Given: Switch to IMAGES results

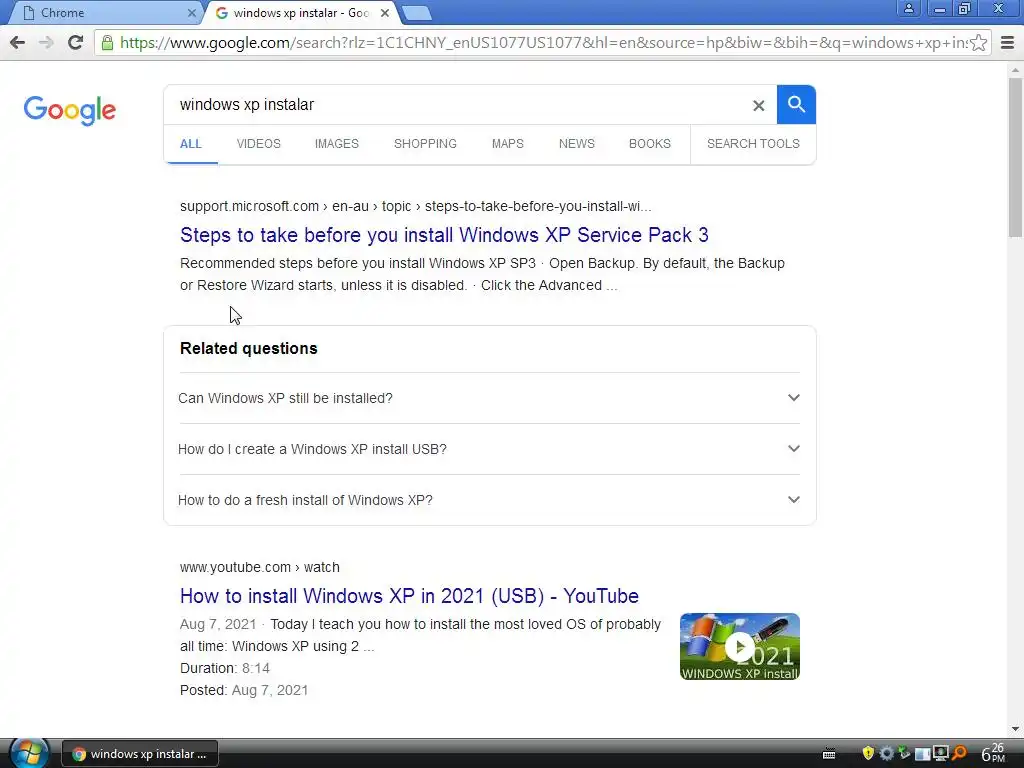Looking at the screenshot, I should point(337,144).
